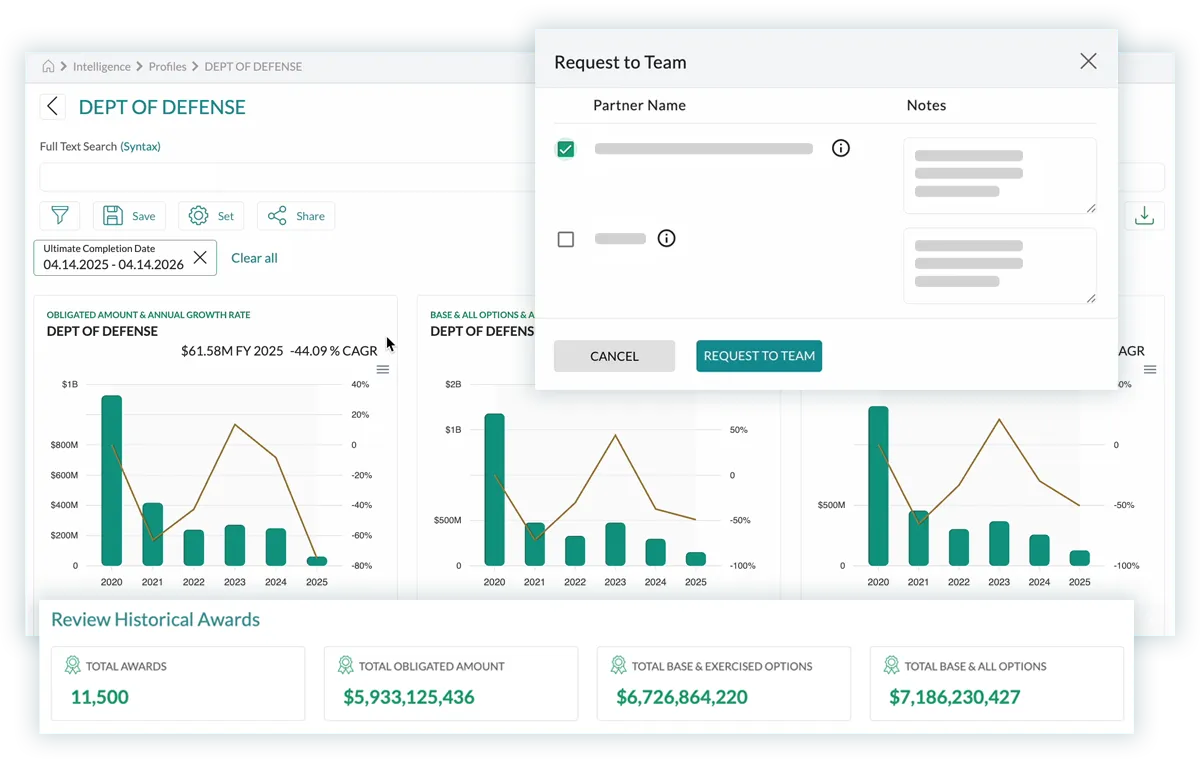
Task: Click the back arrow beside DEPT OF DEFENSE
Action: pyautogui.click(x=52, y=107)
